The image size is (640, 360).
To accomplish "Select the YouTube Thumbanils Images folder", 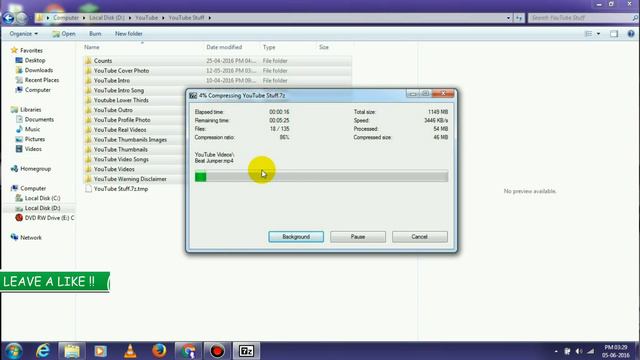I will [x=130, y=140].
